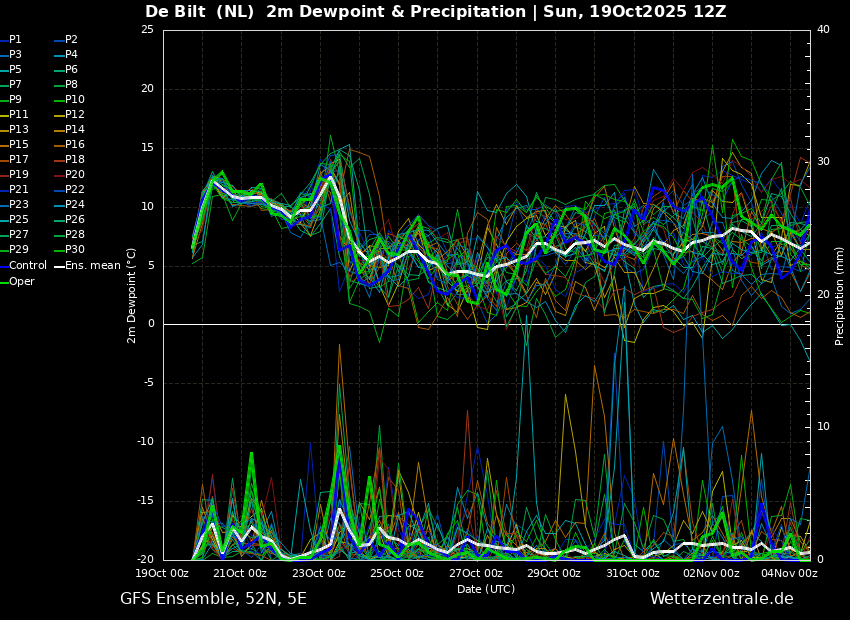Click the 04Nov 00z date tick
This screenshot has height=620, width=850.
(x=790, y=573)
